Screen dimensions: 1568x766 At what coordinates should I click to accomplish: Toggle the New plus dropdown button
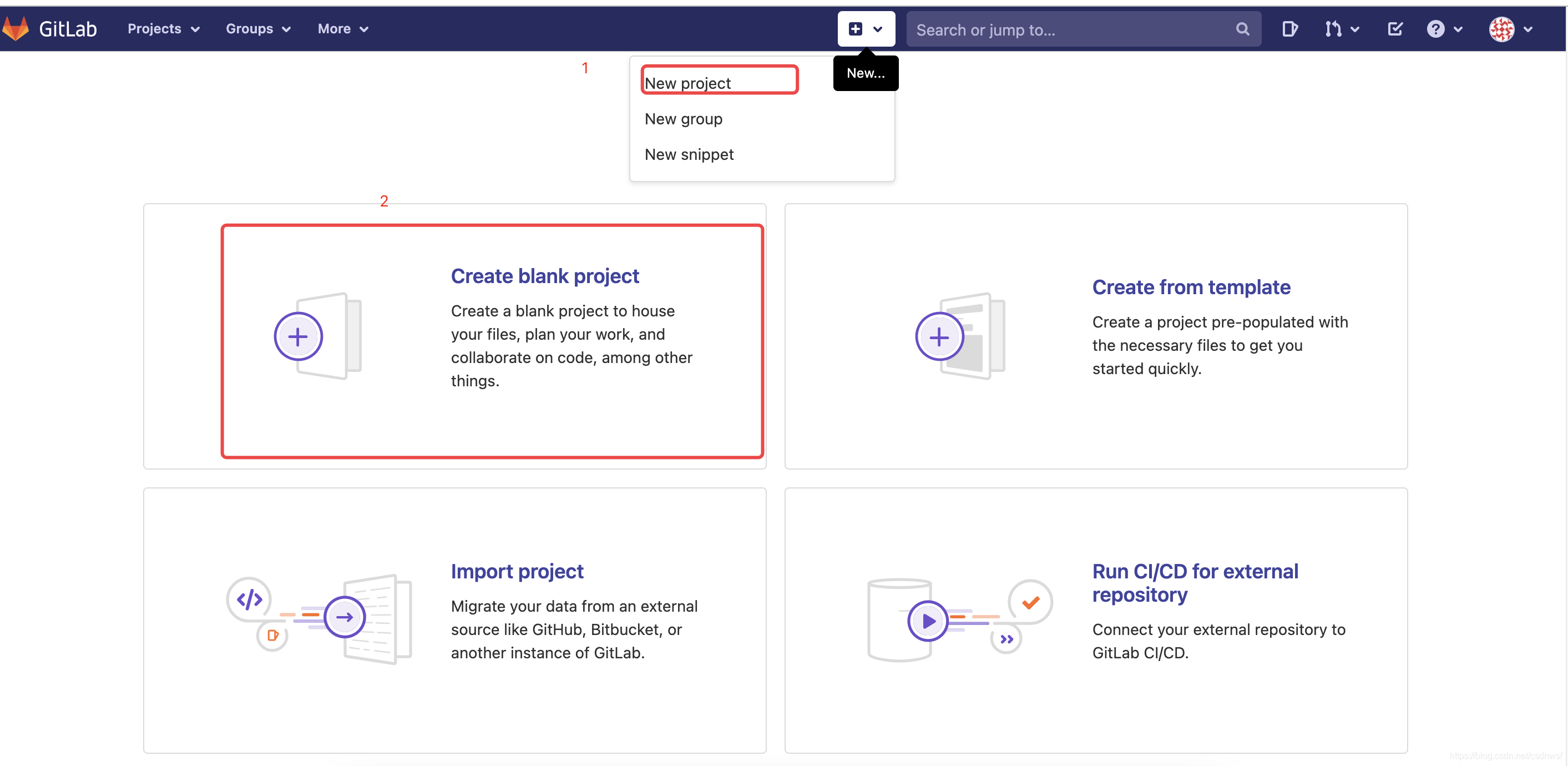866,29
